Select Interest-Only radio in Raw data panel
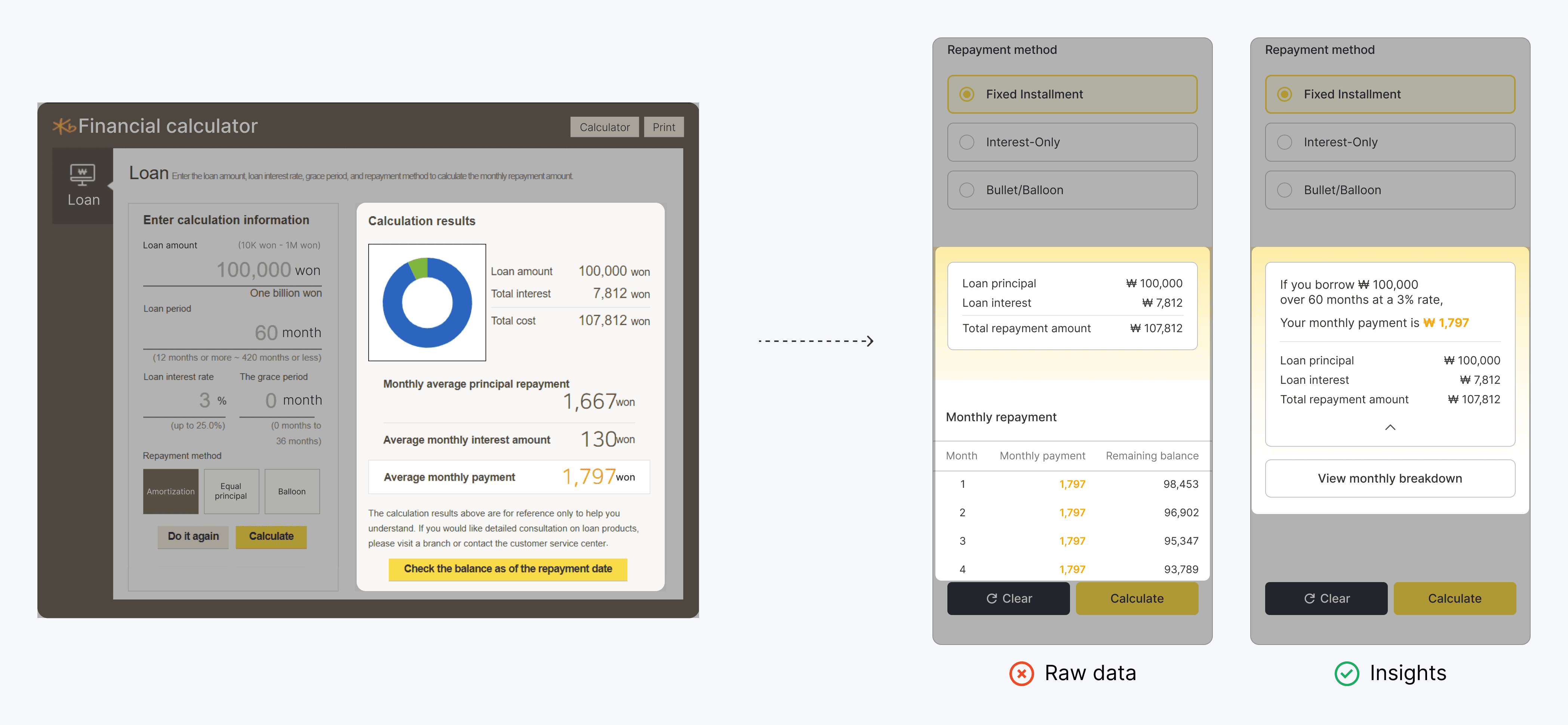 coord(966,142)
